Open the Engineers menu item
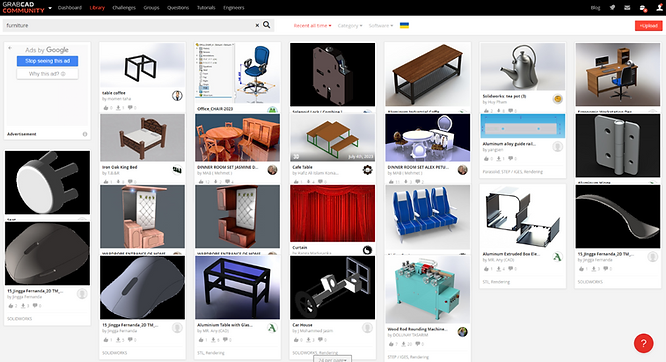 coord(234,8)
